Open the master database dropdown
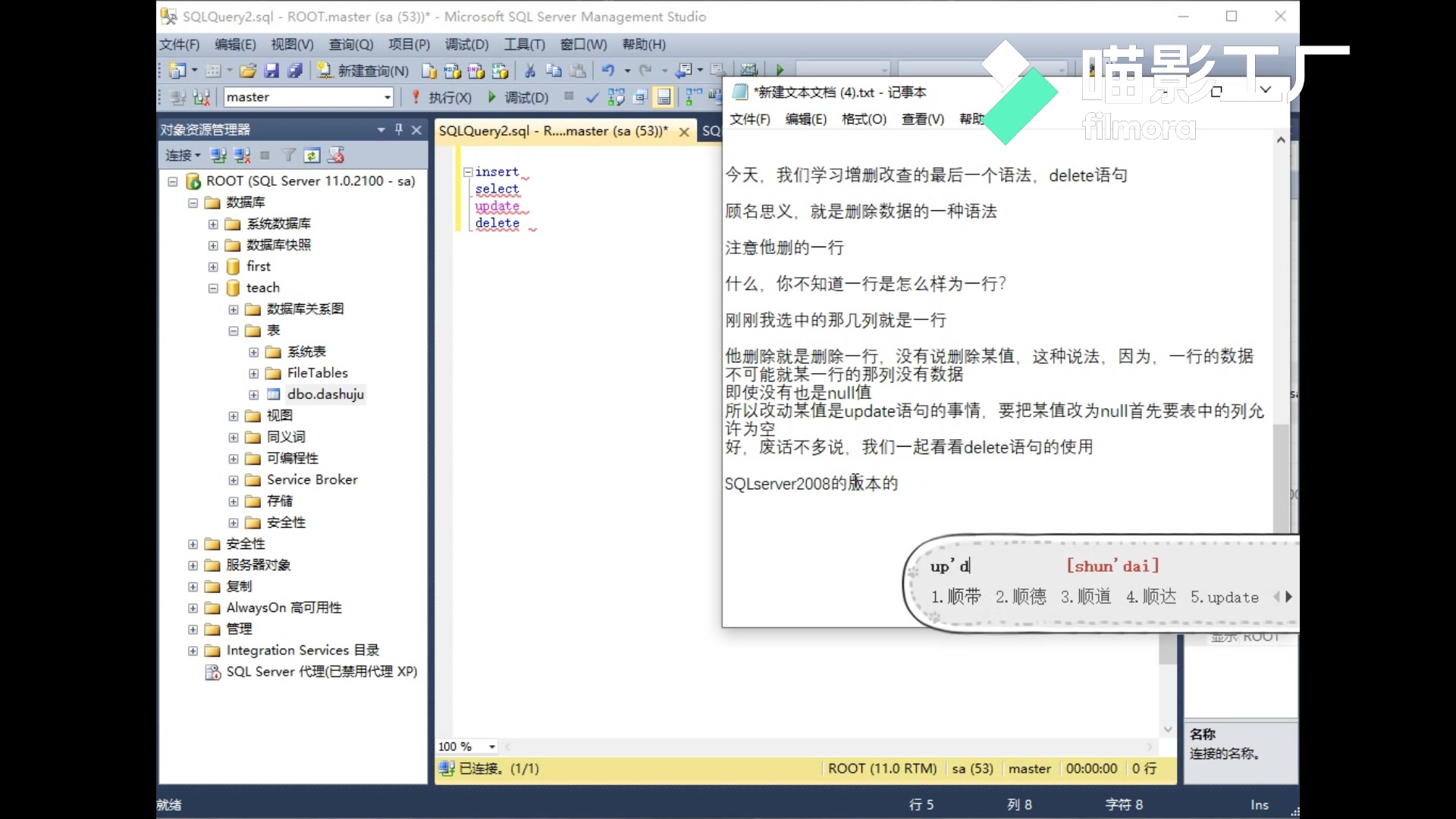 point(388,97)
